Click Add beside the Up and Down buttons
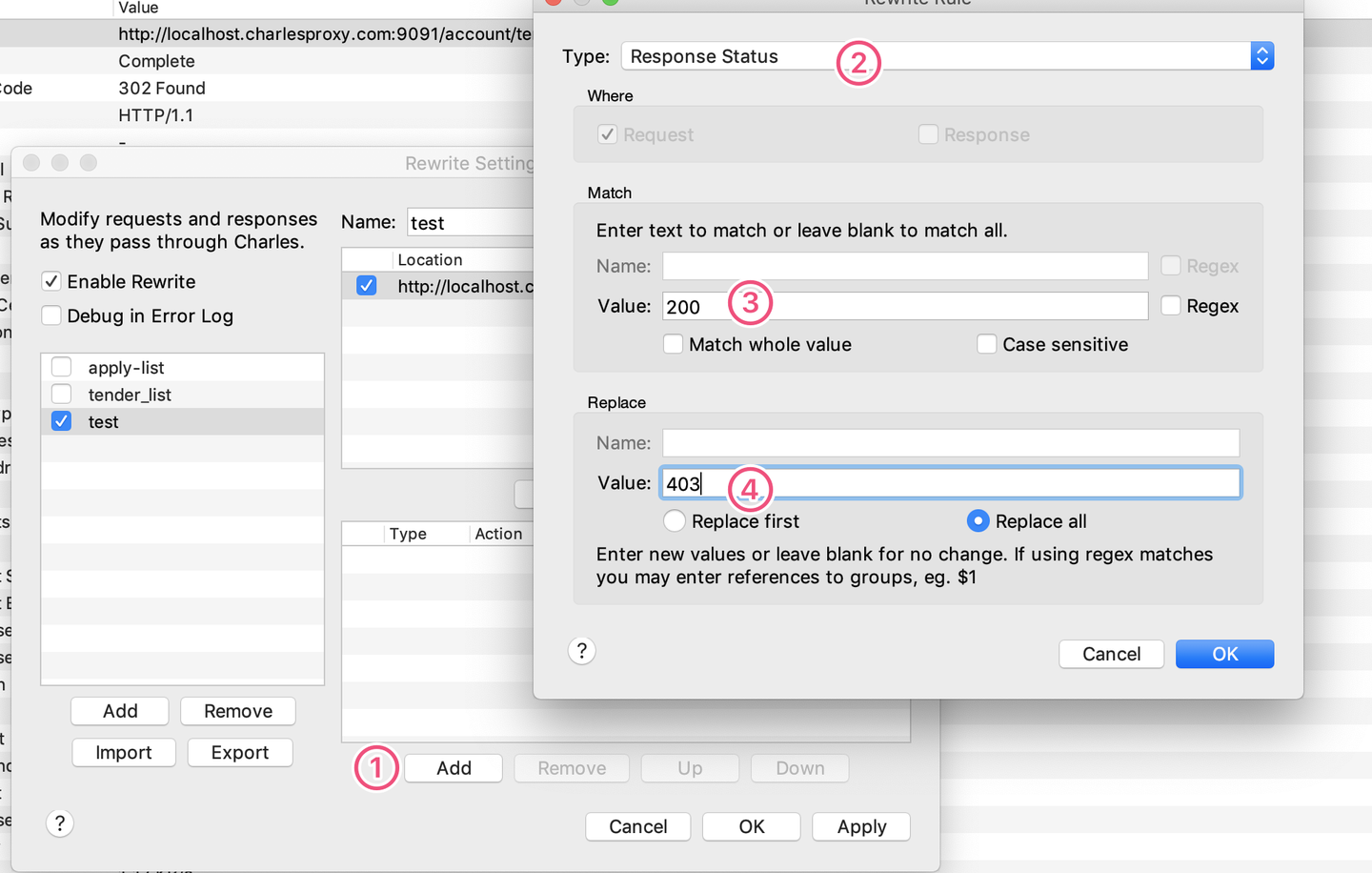Screen dimensions: 1372x873 click(x=454, y=768)
